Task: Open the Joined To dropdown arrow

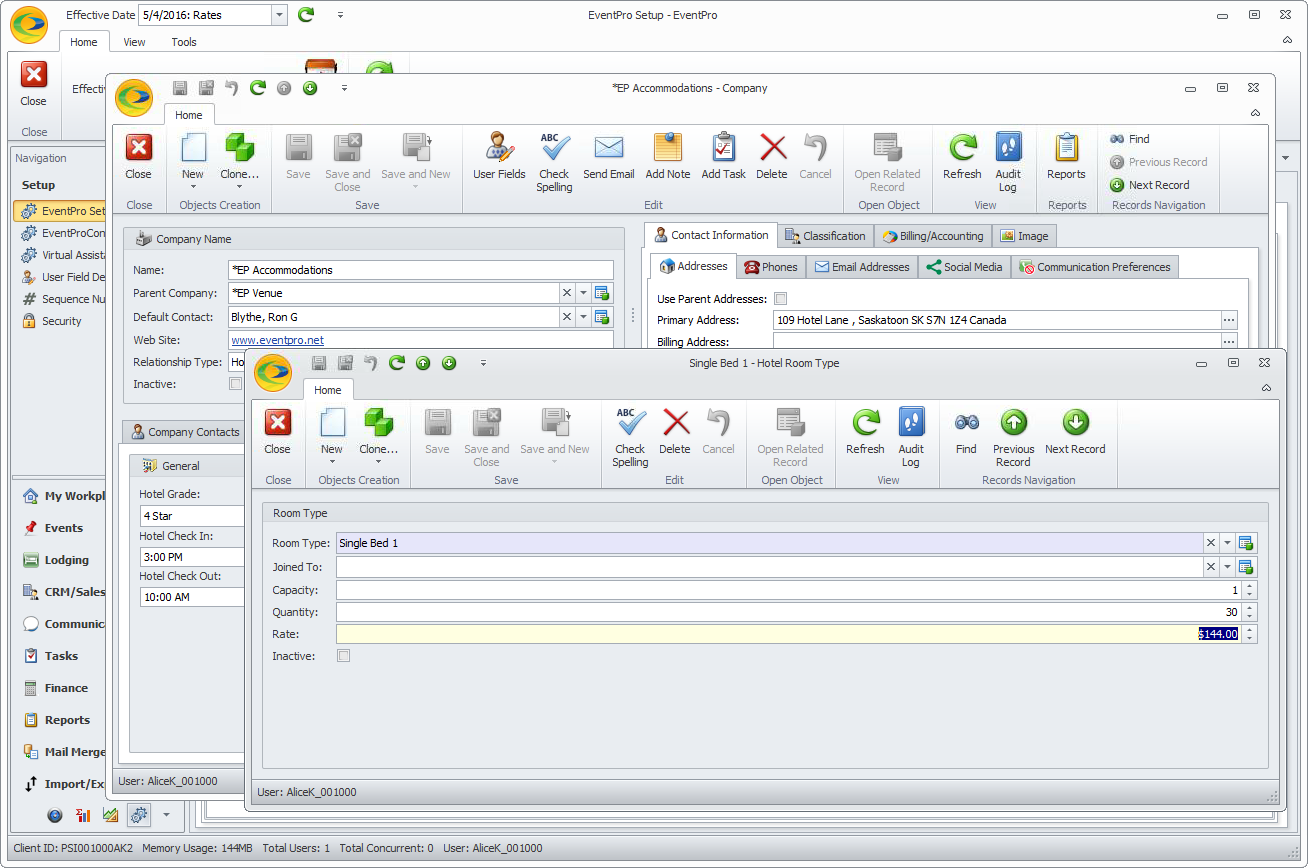Action: click(x=1228, y=567)
